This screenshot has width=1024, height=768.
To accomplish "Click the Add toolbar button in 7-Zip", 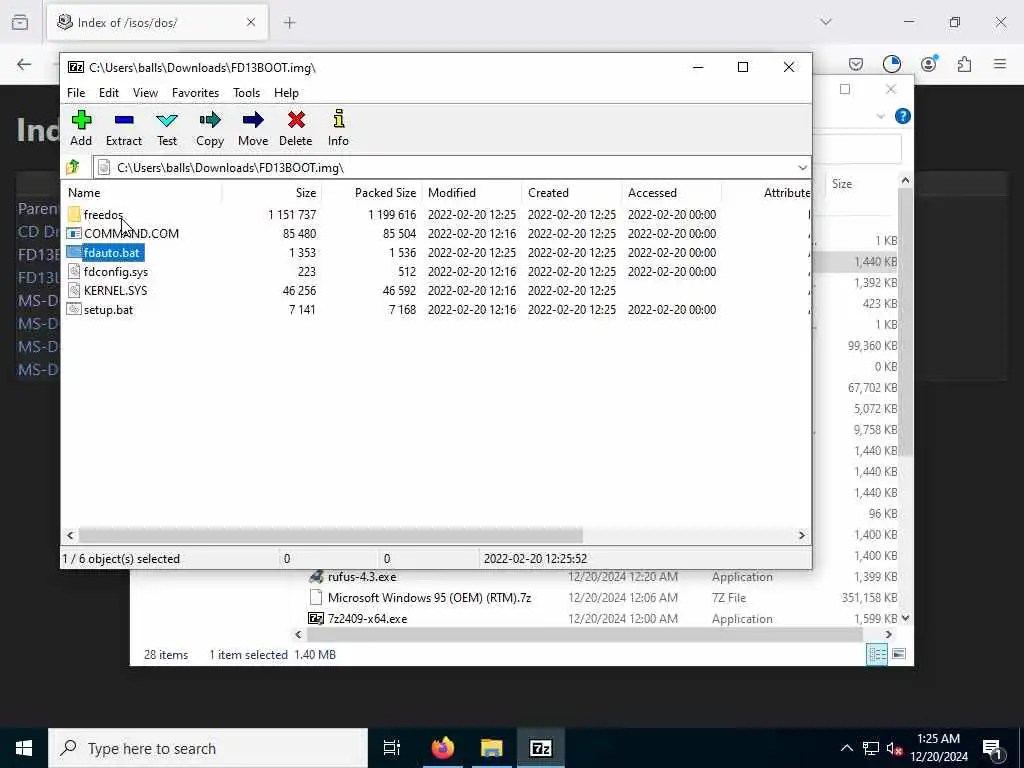I will [81, 128].
